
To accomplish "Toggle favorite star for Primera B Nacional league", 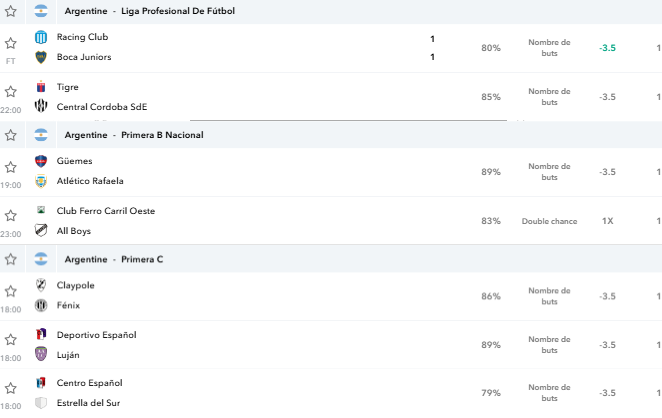I will pos(11,135).
